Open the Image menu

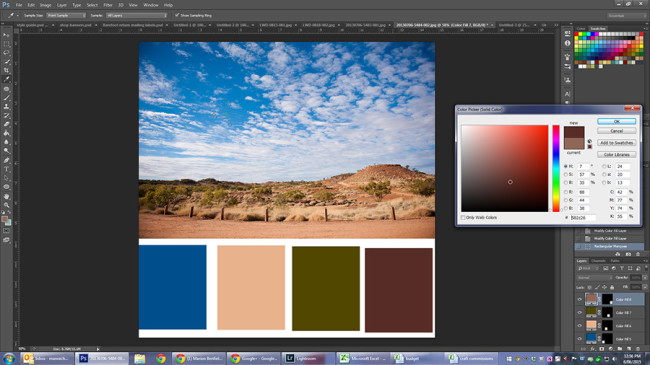[45, 5]
